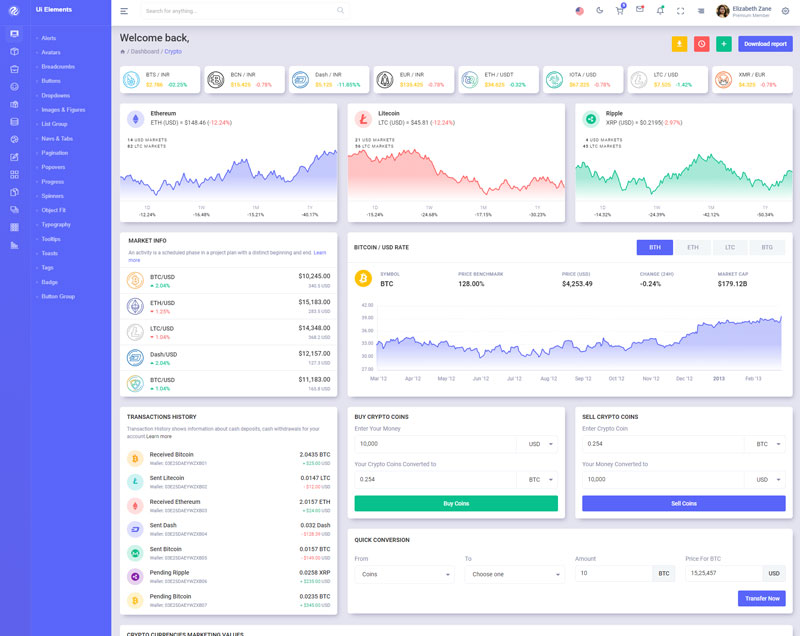800x636 pixels.
Task: Open the Coins dropdown in Quick Conversion
Action: (404, 574)
